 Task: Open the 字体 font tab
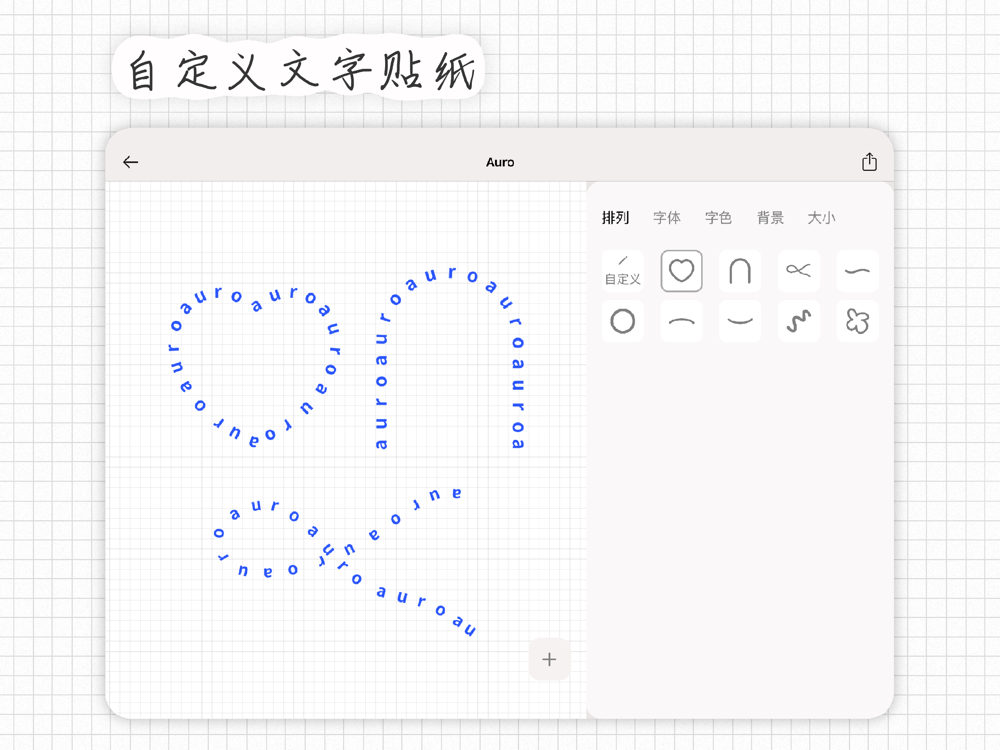click(667, 218)
